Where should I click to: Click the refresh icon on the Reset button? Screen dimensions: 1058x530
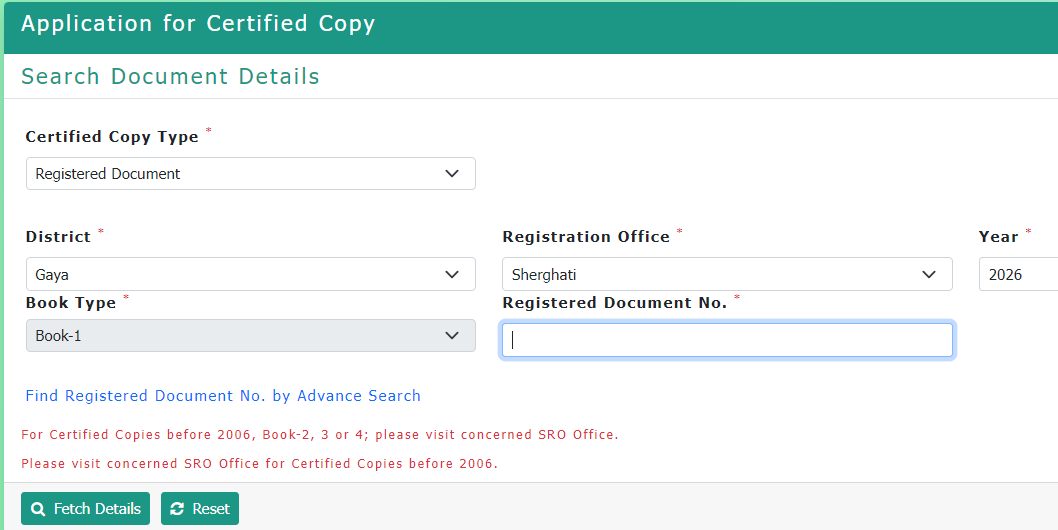[177, 509]
